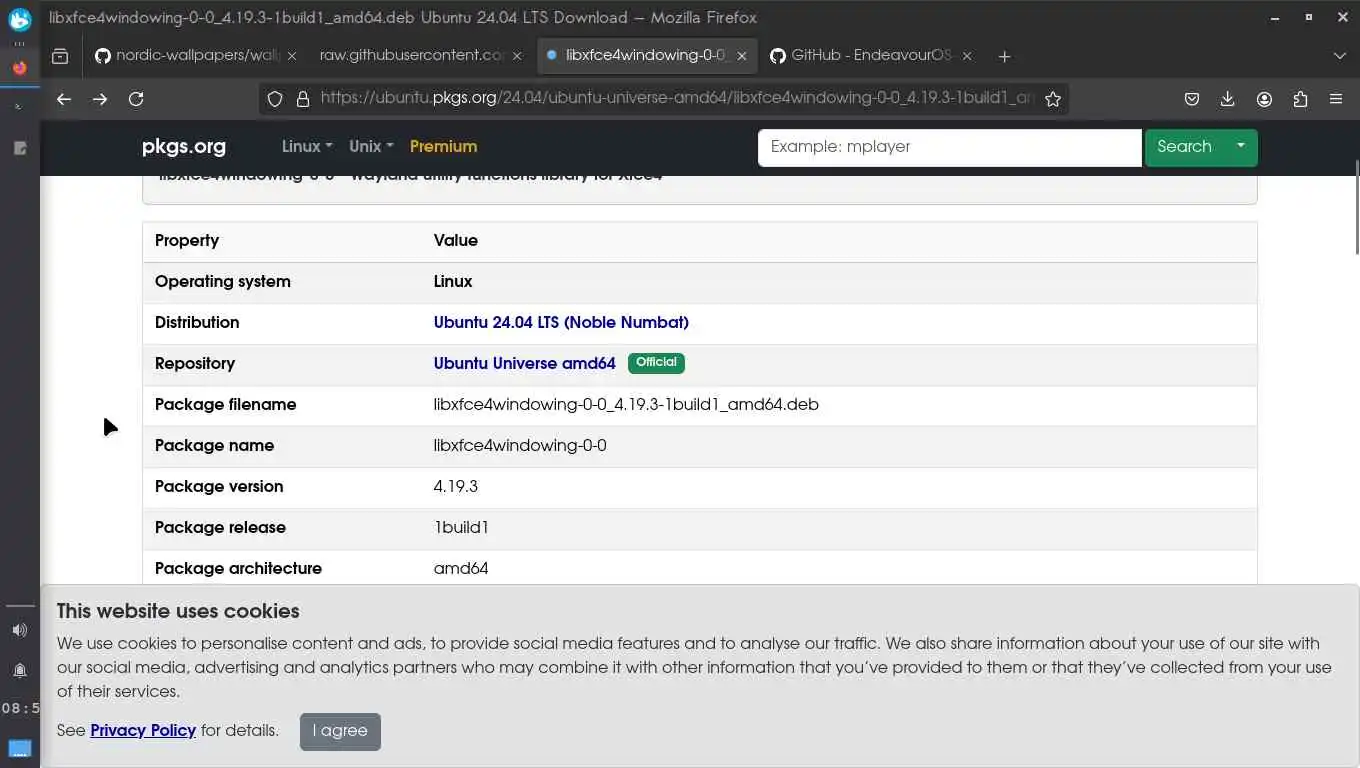Open a new tab with the plus button

(1004, 56)
